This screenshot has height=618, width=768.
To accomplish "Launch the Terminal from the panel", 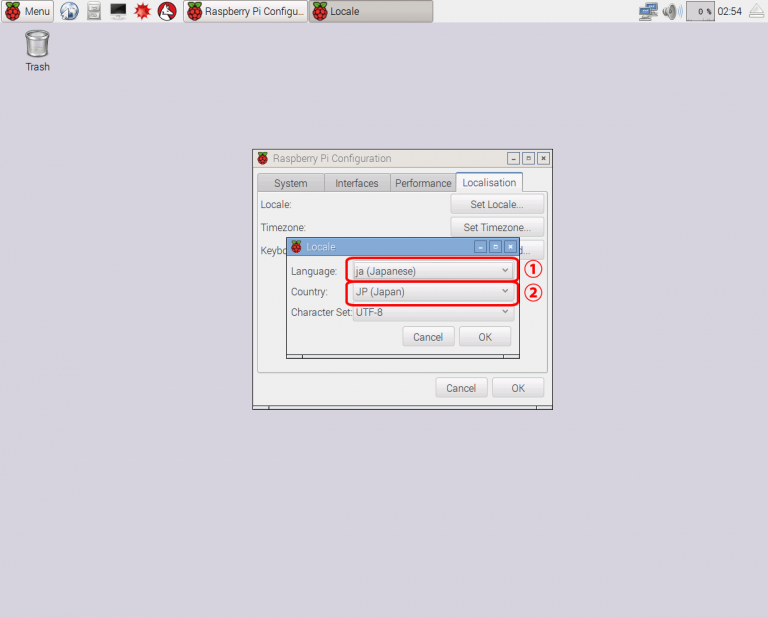I will click(118, 12).
